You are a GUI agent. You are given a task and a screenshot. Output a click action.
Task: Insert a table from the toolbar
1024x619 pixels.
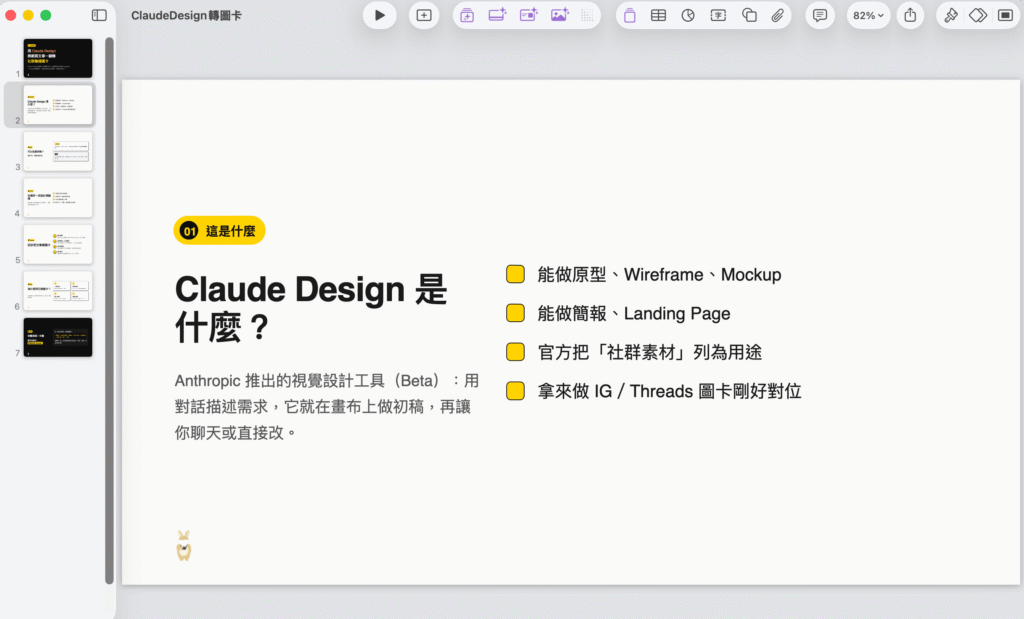(x=658, y=16)
